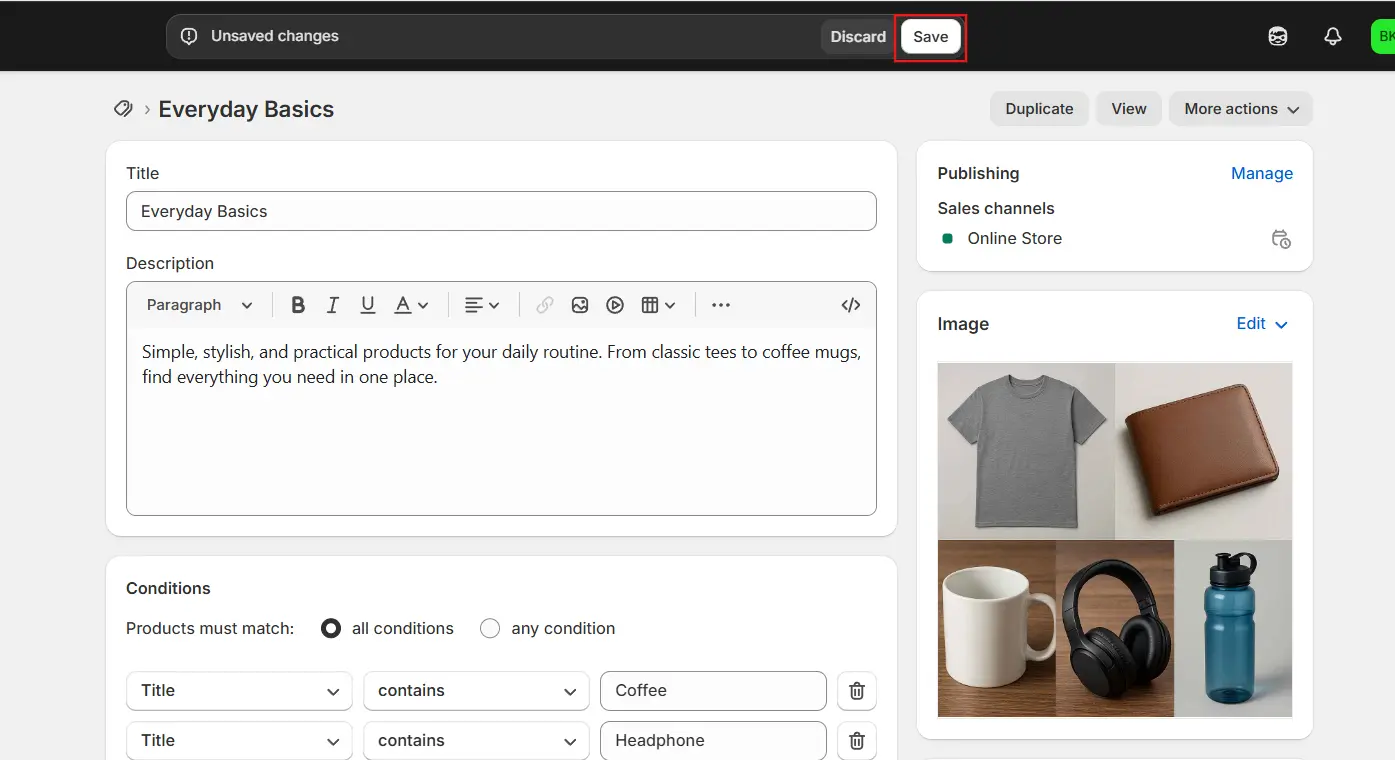The image size is (1395, 760).
Task: Open the Paragraph style dropdown
Action: (200, 305)
